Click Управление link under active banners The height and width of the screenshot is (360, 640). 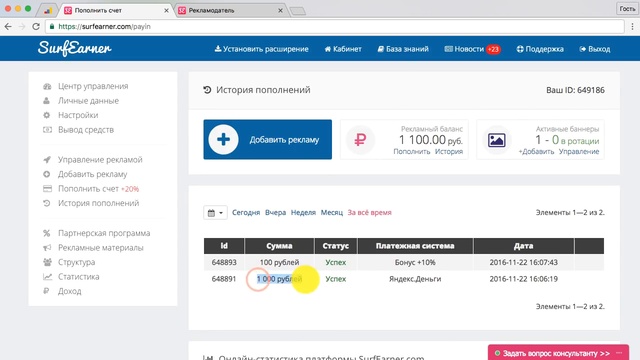point(579,151)
